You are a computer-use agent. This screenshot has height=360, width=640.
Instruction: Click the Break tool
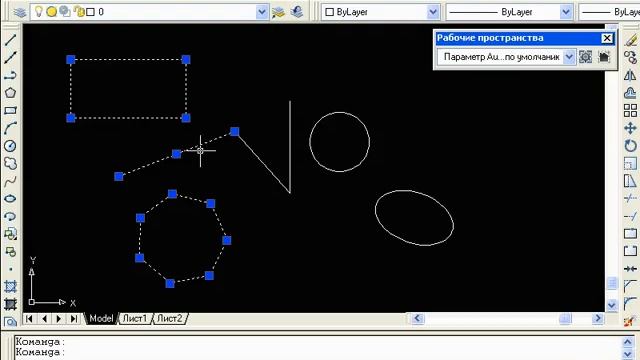(630, 251)
